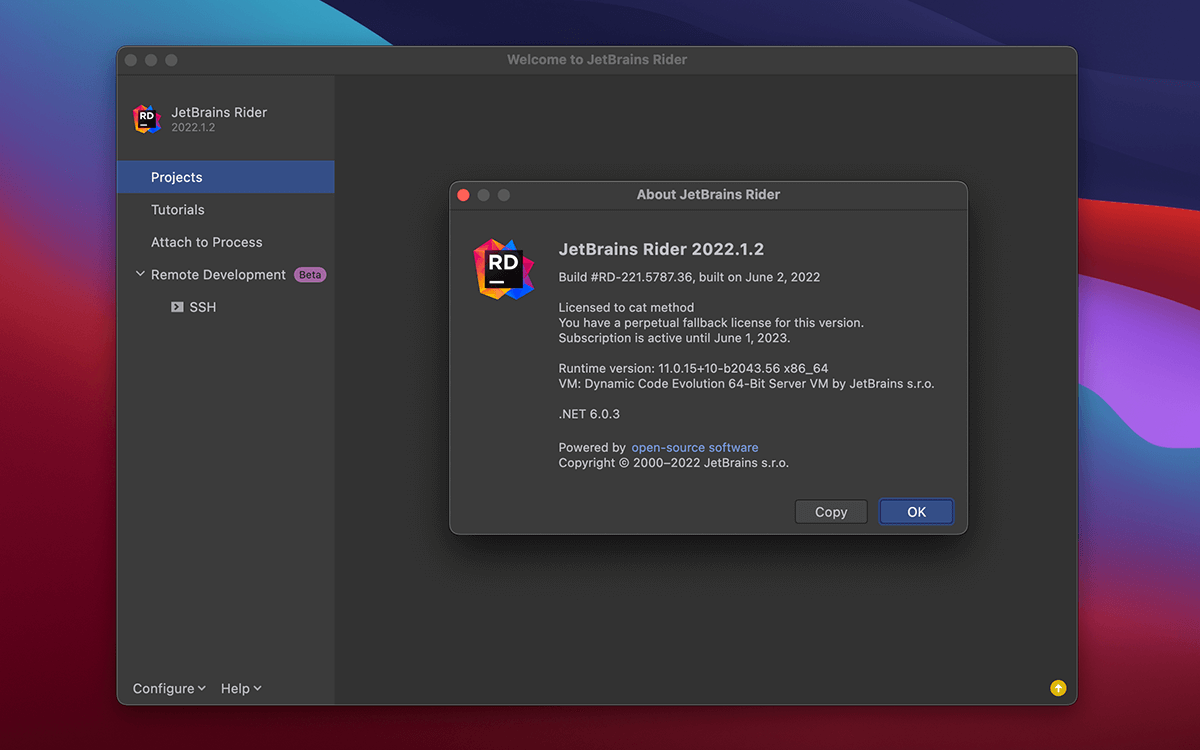Screen dimensions: 1200x750
Task: Click the Build #RD-221.5787.36 line
Action: [x=689, y=277]
